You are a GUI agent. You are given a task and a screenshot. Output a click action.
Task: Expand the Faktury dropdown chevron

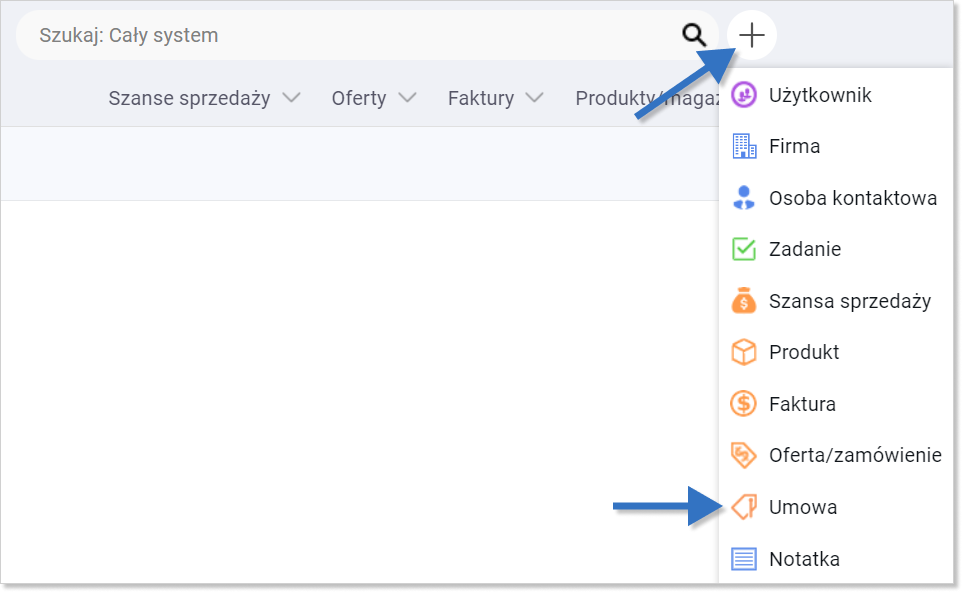tap(534, 98)
